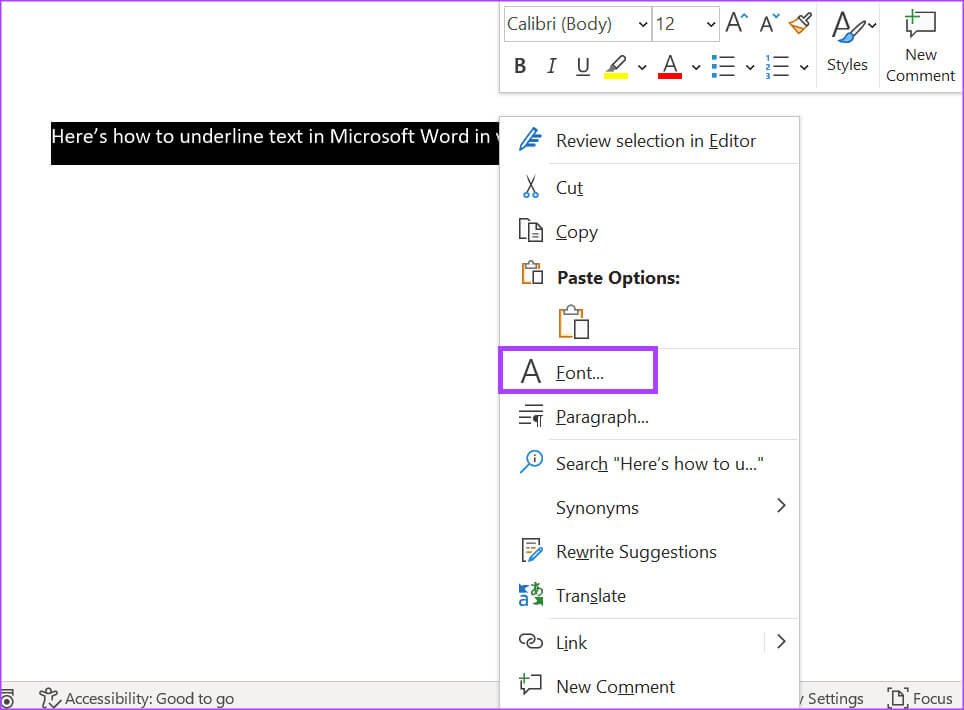This screenshot has width=964, height=710.
Task: Toggle Underline formatting
Action: point(583,67)
